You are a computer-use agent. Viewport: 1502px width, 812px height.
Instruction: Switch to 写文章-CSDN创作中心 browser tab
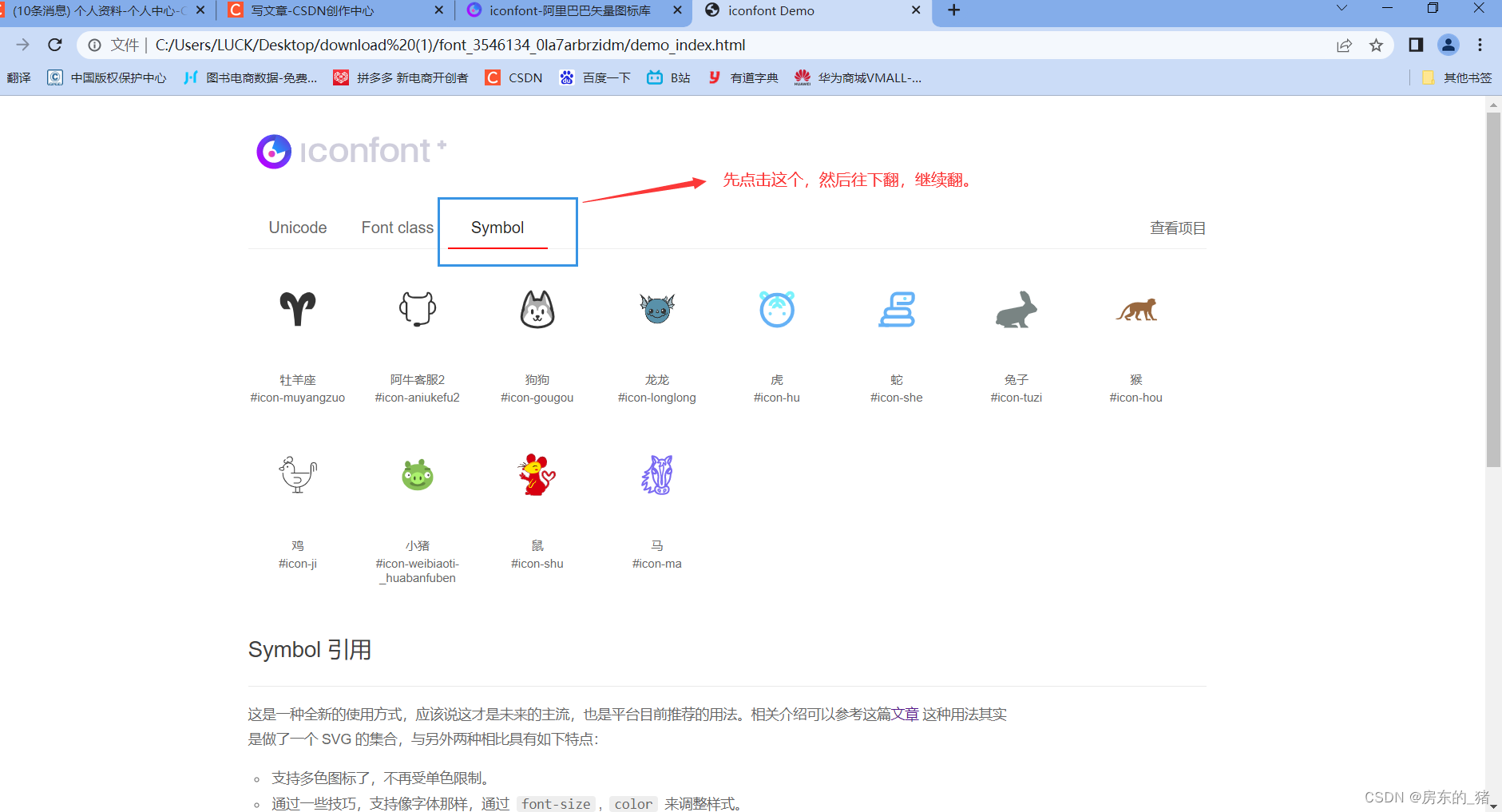313,10
